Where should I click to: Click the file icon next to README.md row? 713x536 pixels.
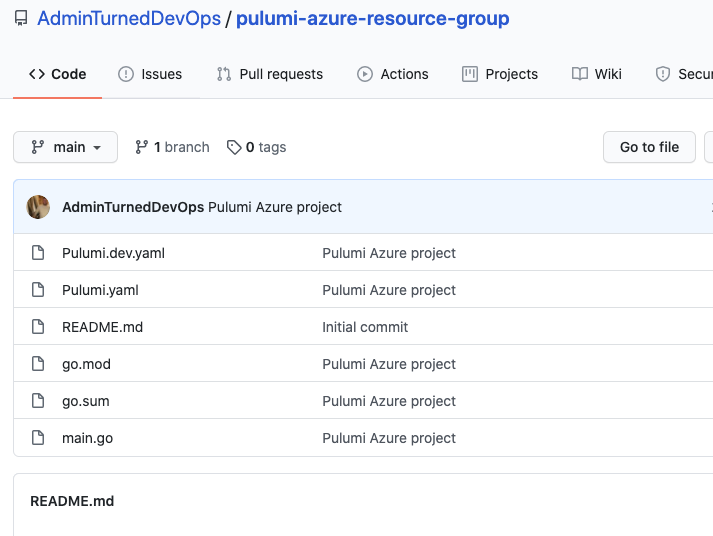pyautogui.click(x=38, y=327)
